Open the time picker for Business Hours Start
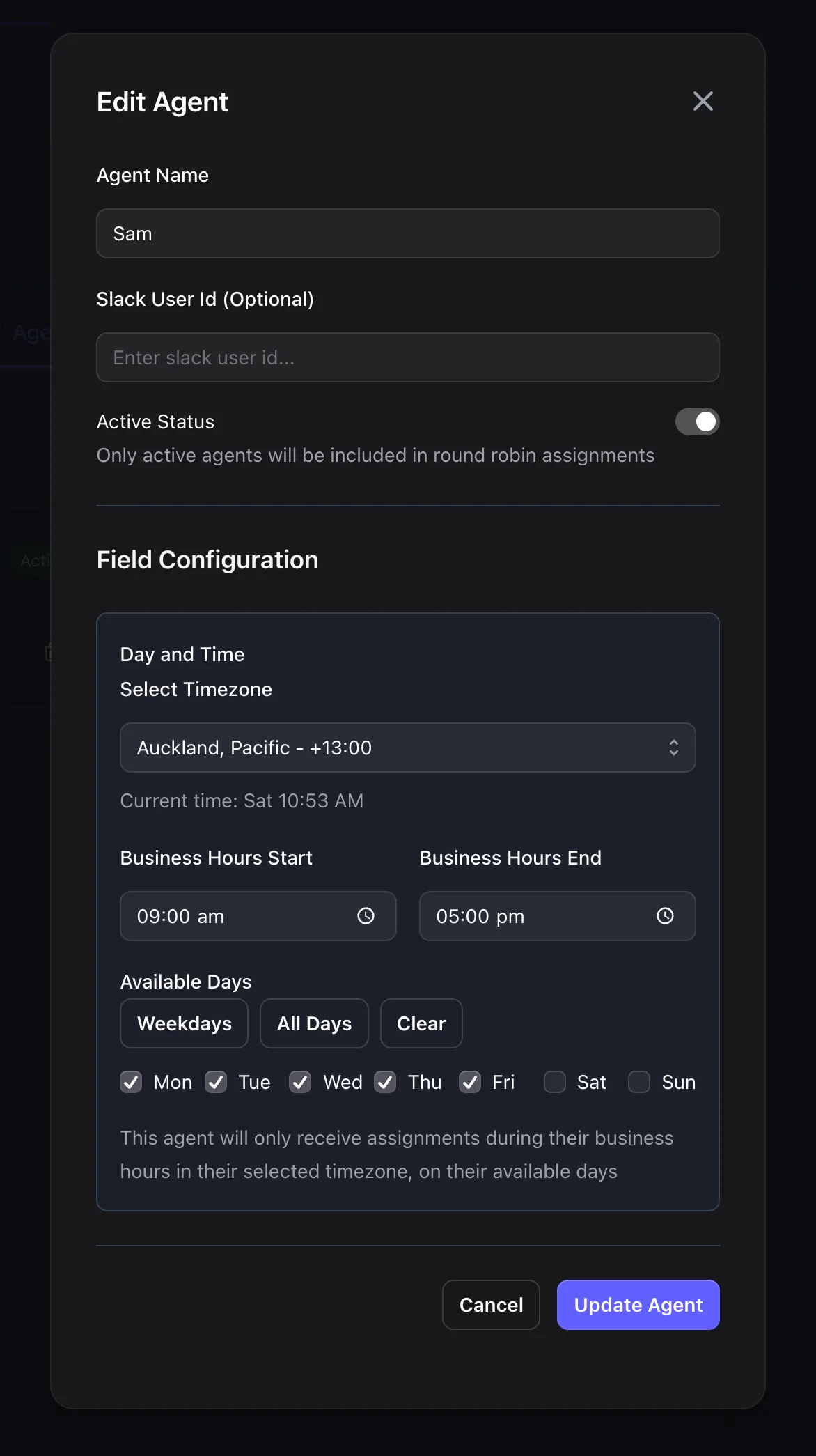816x1456 pixels. tap(366, 916)
